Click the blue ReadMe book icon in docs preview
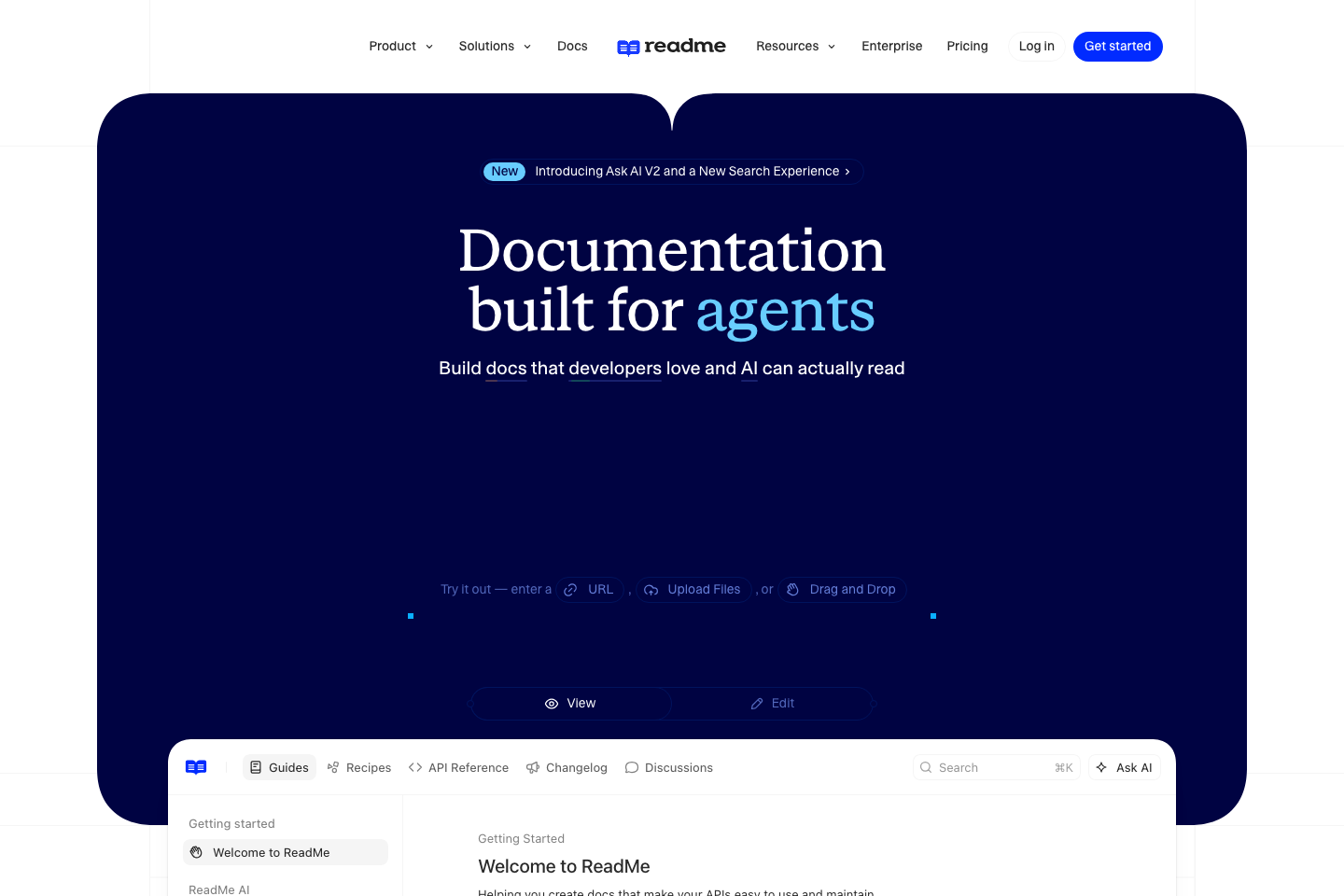 (196, 767)
